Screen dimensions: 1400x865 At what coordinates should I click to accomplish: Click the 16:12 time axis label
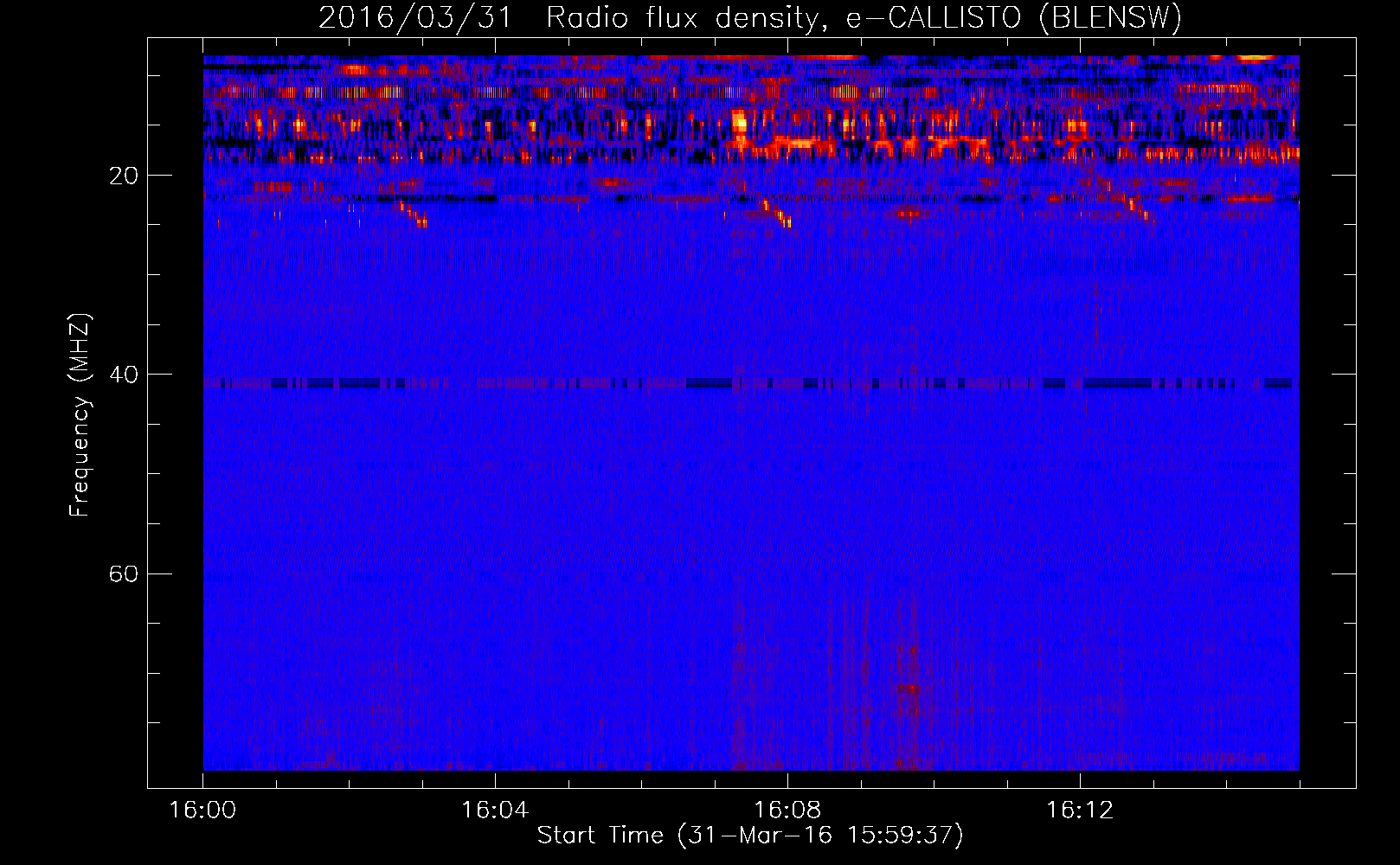(1080, 811)
